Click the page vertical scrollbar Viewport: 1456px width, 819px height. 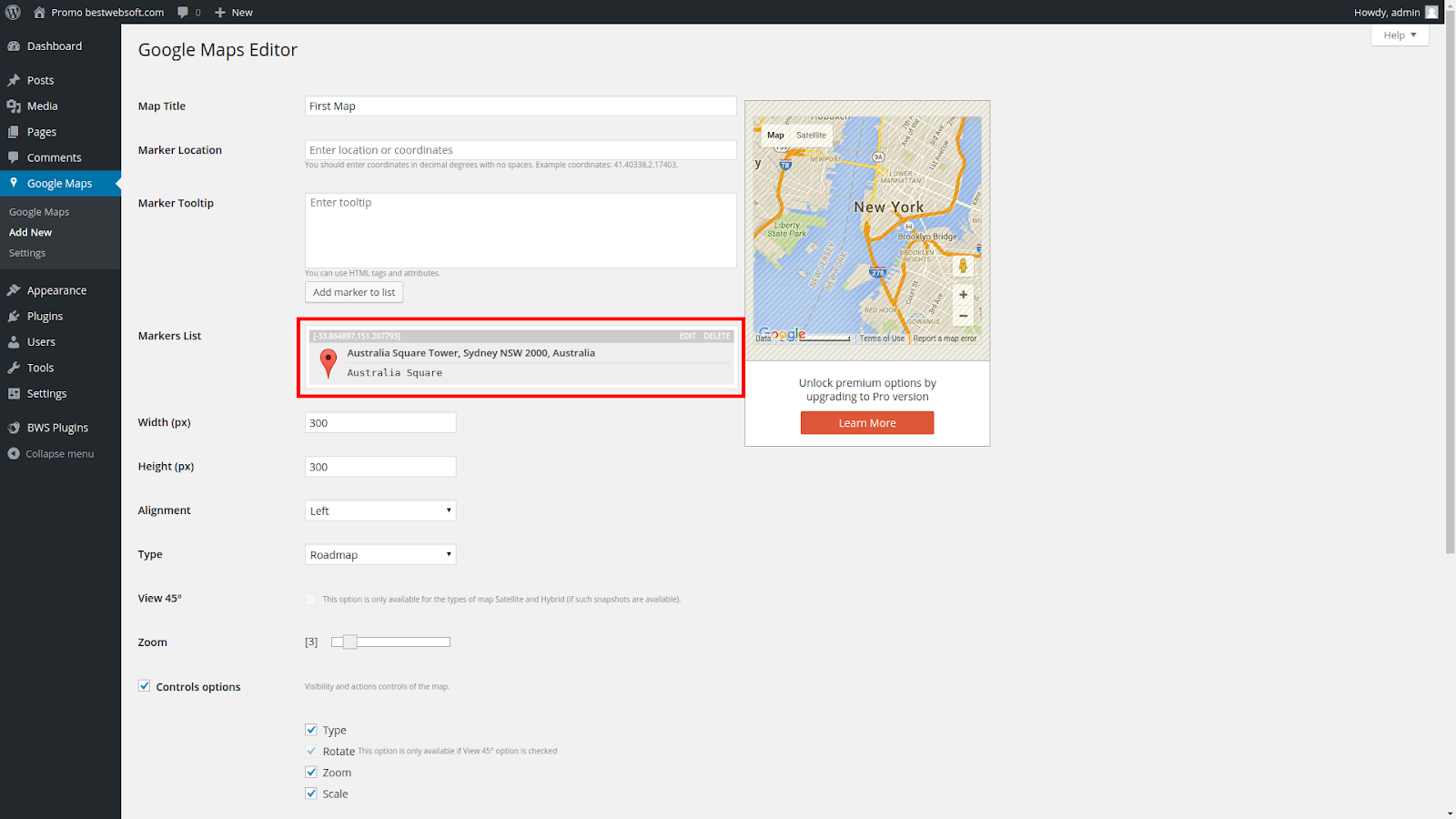tap(1450, 282)
